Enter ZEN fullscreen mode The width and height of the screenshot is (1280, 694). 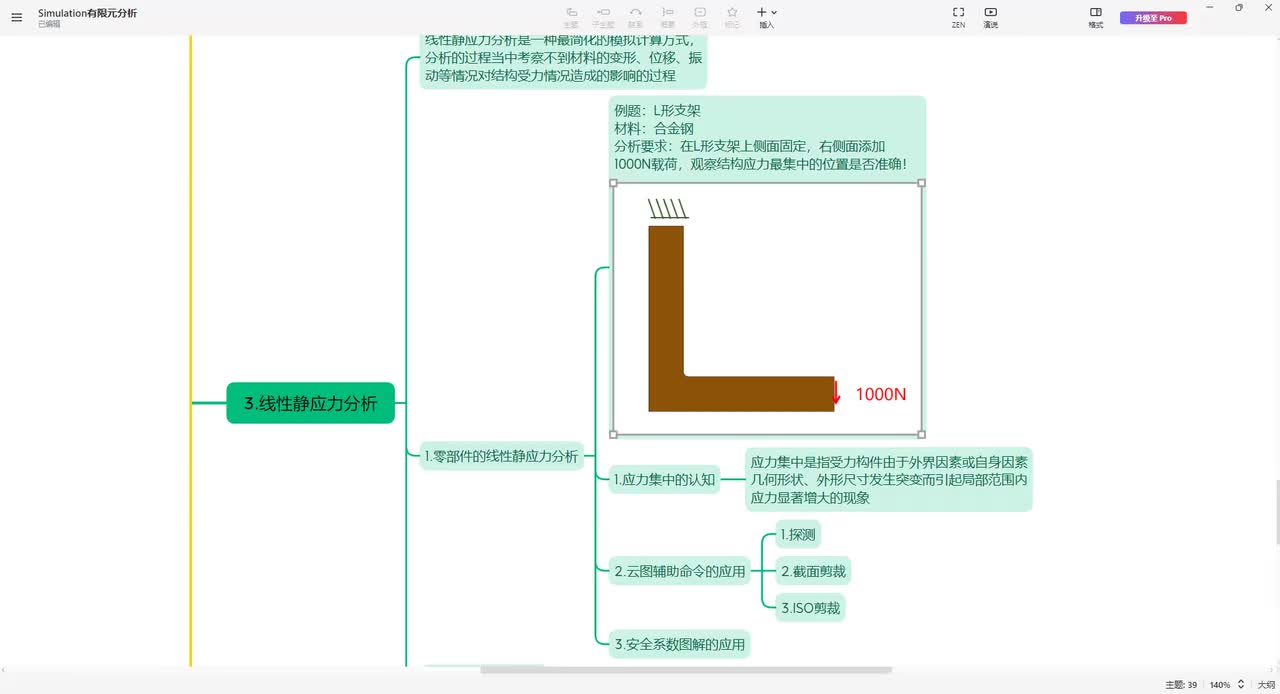tap(958, 16)
